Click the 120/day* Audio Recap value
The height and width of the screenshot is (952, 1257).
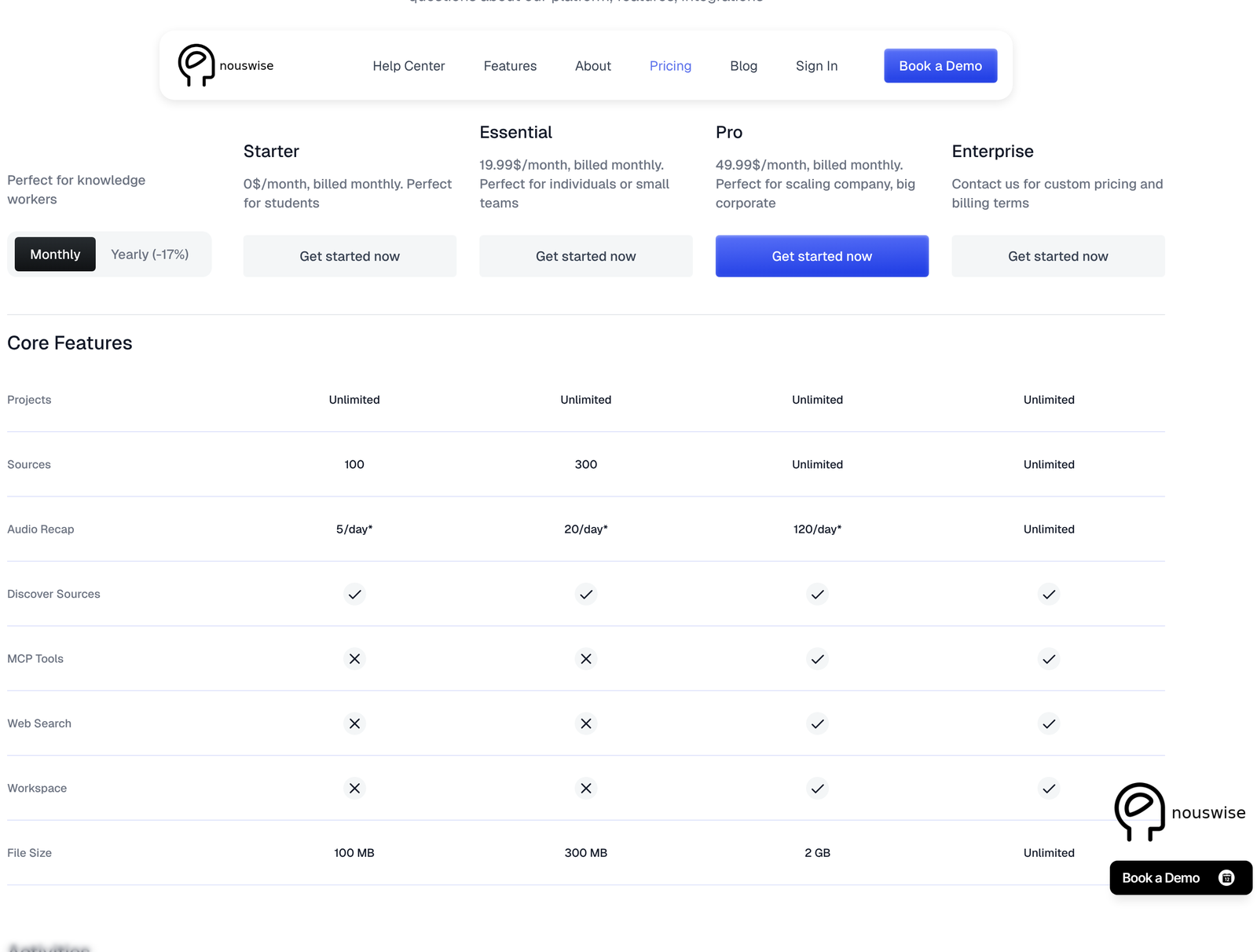tap(817, 529)
